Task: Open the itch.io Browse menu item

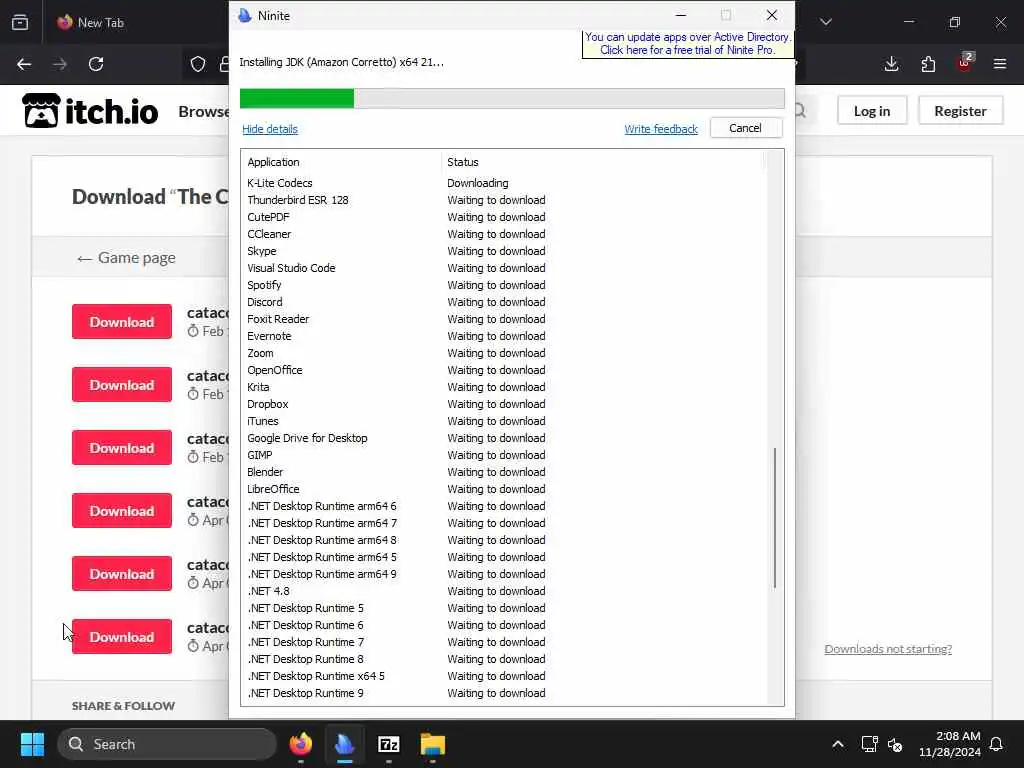Action: (203, 112)
